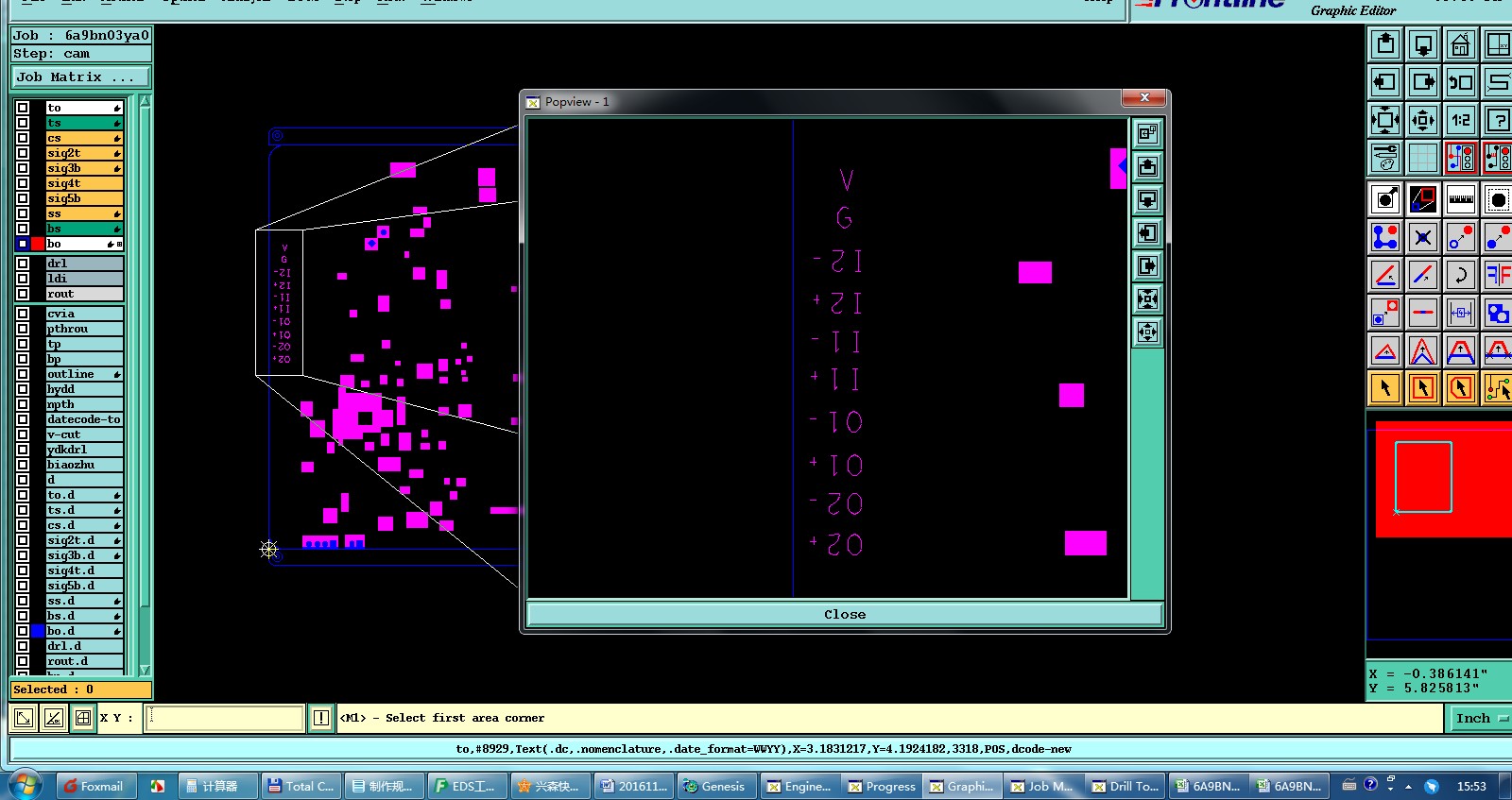The width and height of the screenshot is (1512, 800).
Task: Click the Popview pan left icon
Action: (x=1147, y=232)
